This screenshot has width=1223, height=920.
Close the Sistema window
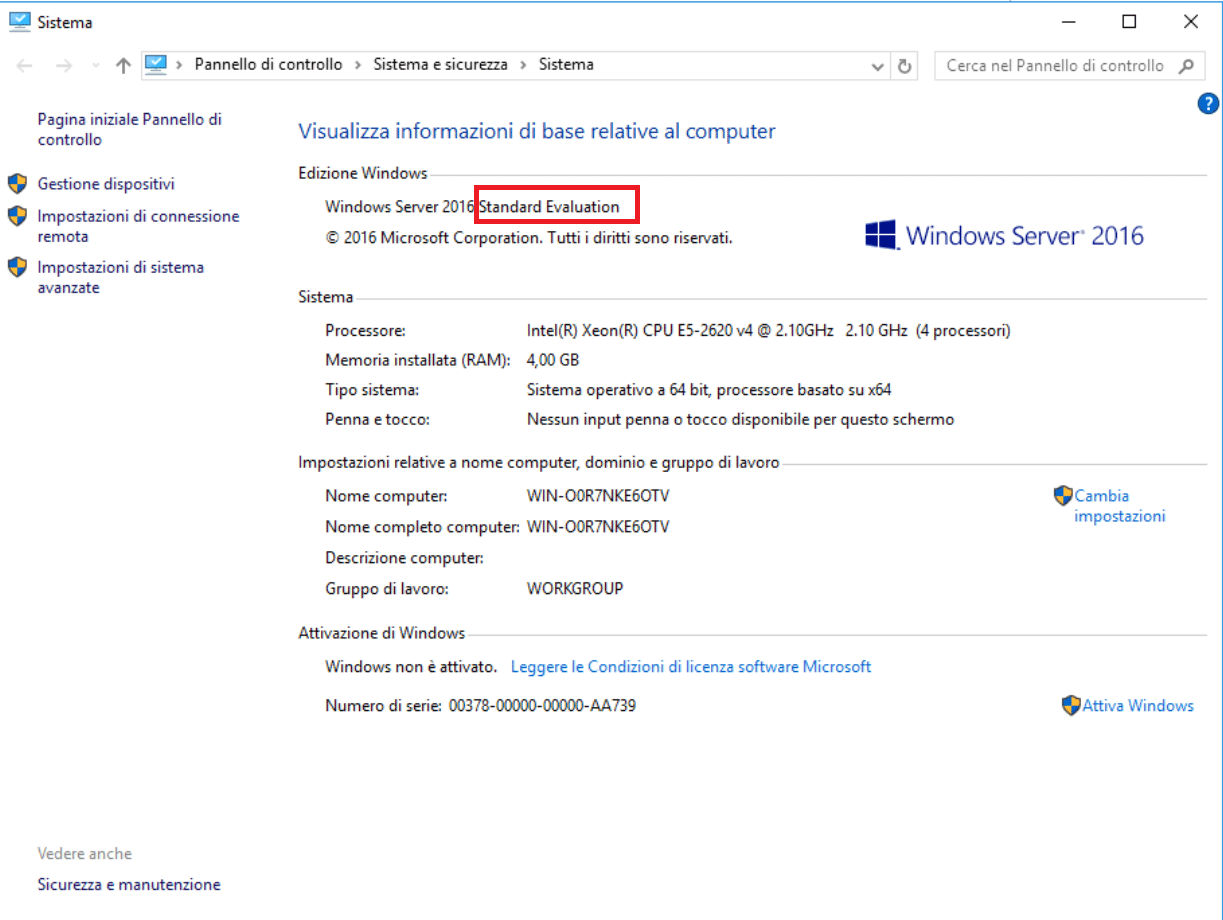[x=1190, y=21]
